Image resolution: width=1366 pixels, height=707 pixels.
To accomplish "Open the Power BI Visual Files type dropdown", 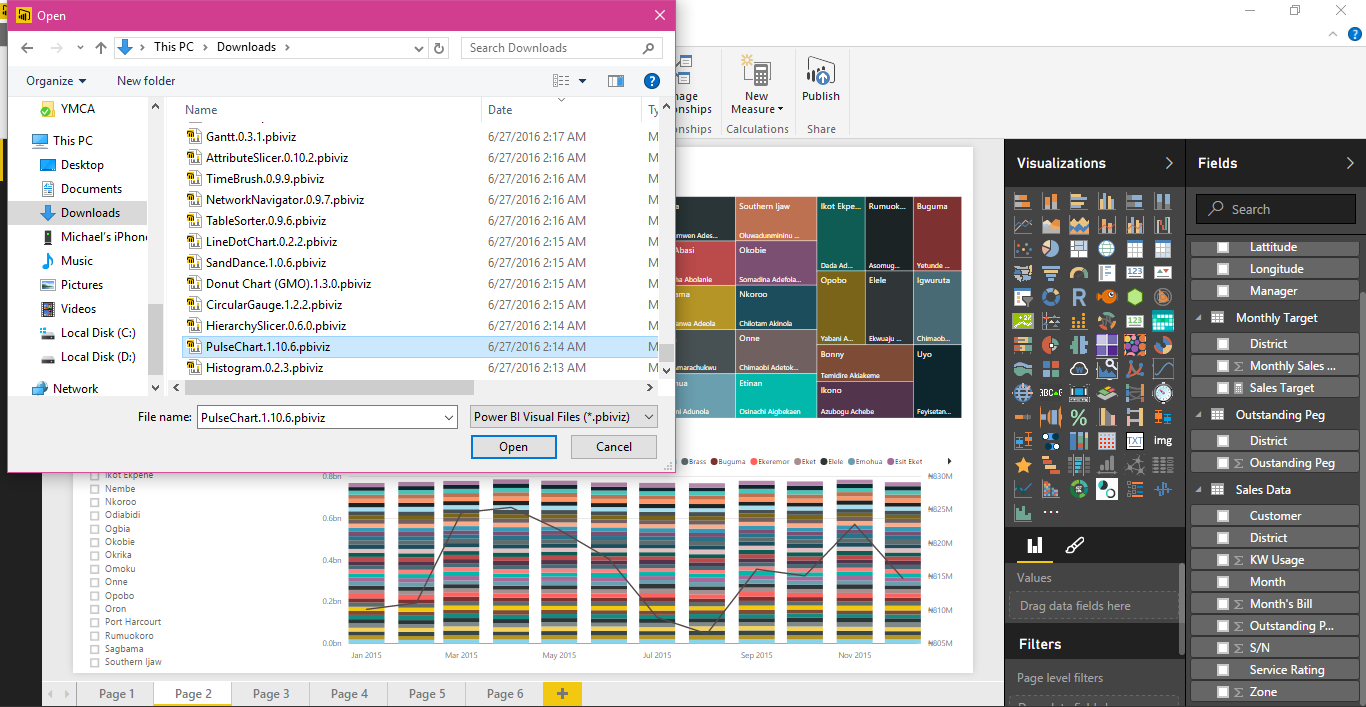I will tap(649, 417).
